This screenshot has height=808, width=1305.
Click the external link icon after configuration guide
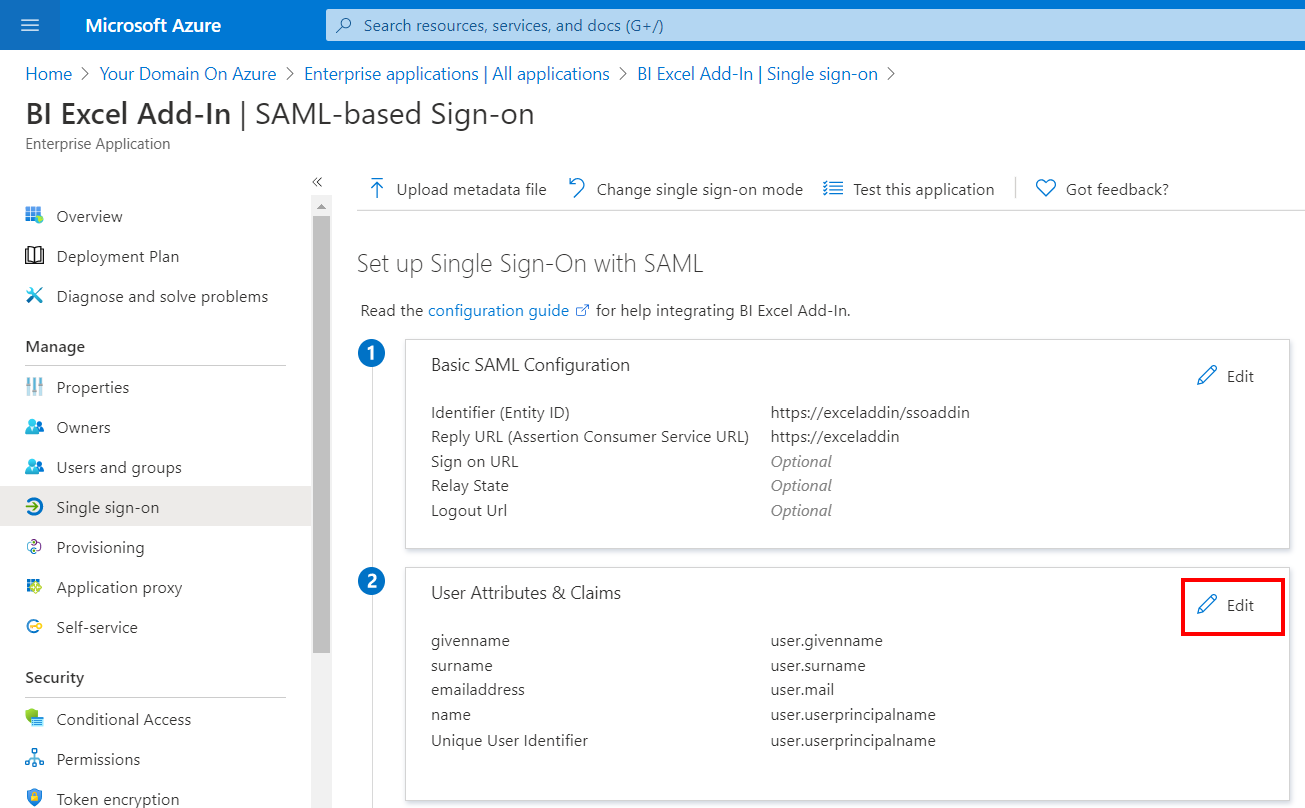click(582, 311)
